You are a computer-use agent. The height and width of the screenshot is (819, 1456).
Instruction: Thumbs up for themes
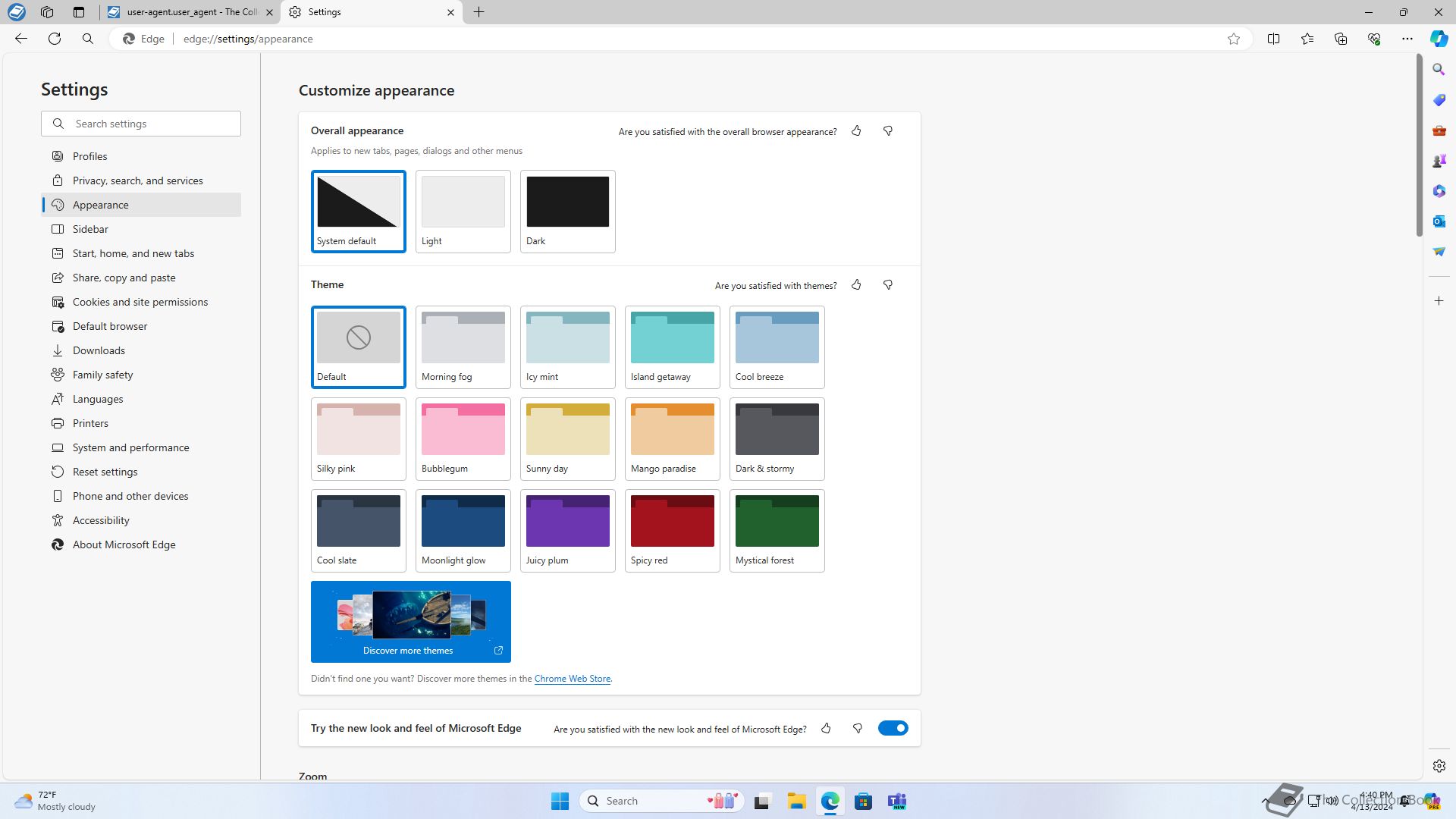click(856, 285)
